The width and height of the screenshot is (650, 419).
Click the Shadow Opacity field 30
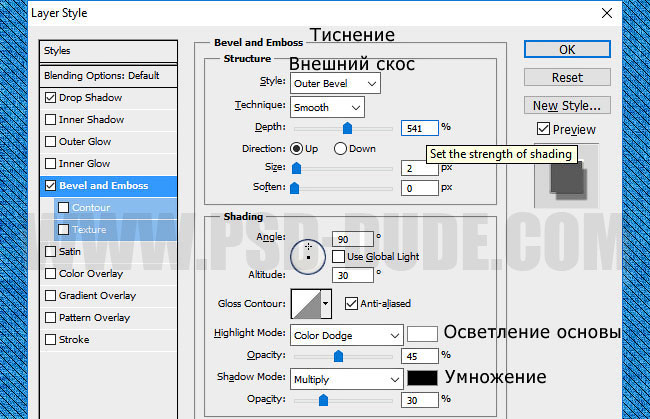click(420, 400)
